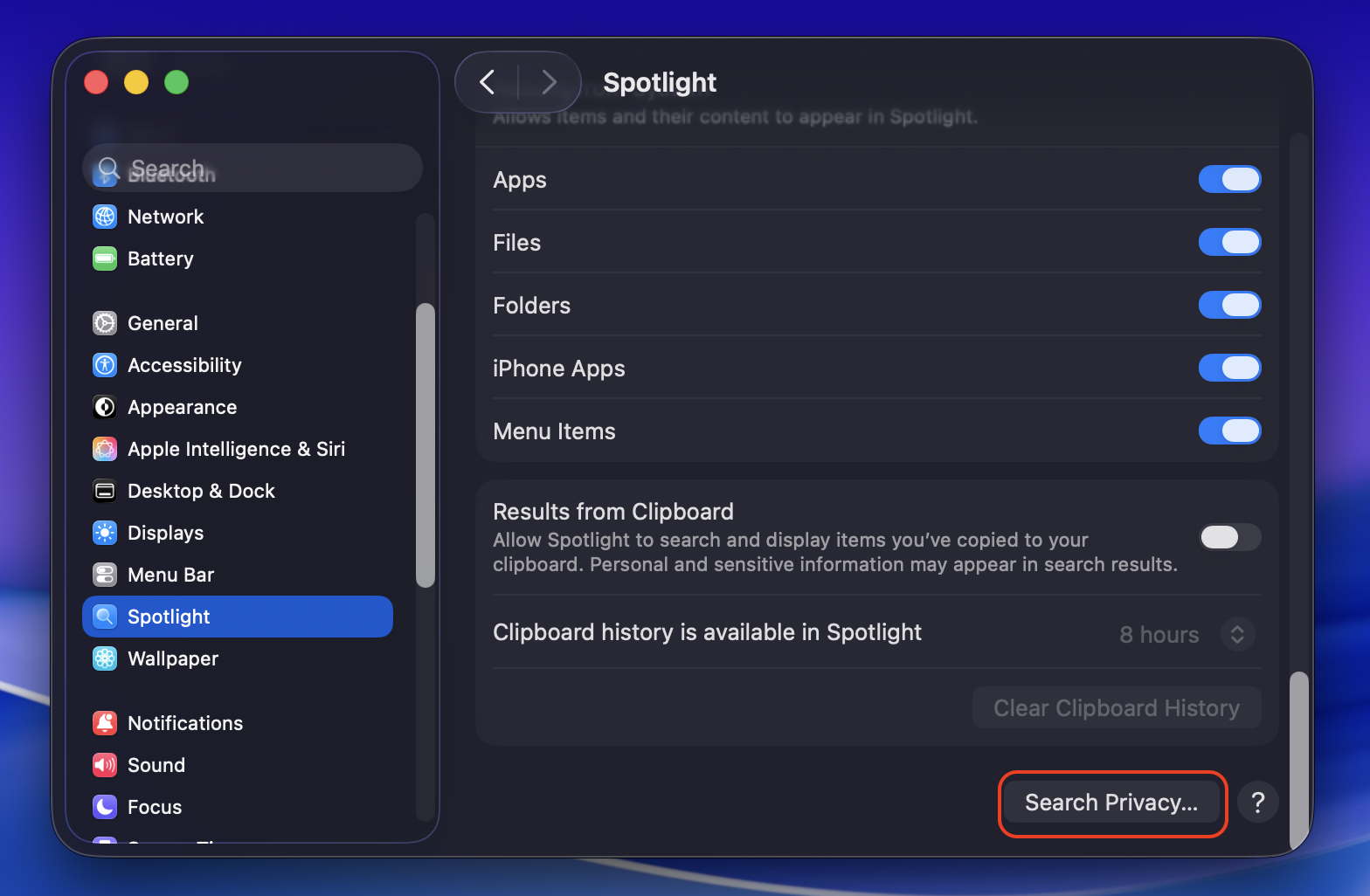Image resolution: width=1370 pixels, height=896 pixels.
Task: Select General in the sidebar
Action: (238, 323)
